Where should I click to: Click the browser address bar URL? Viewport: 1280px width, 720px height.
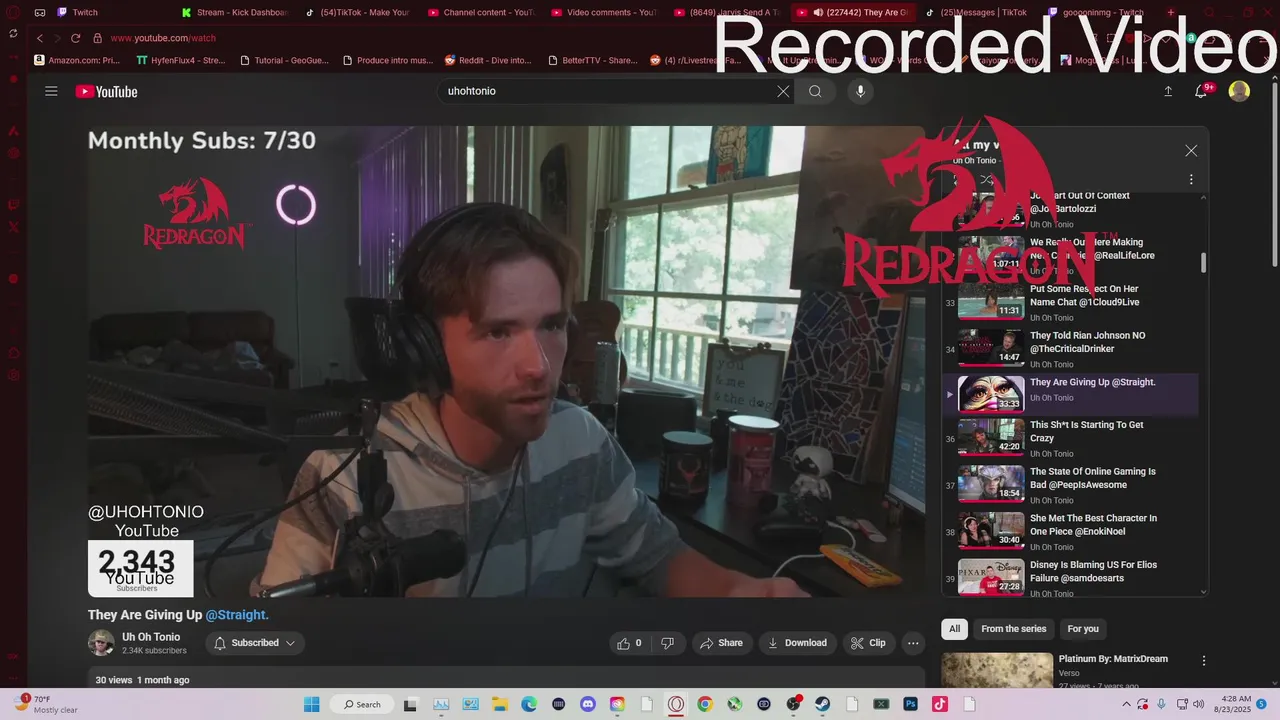(x=163, y=38)
